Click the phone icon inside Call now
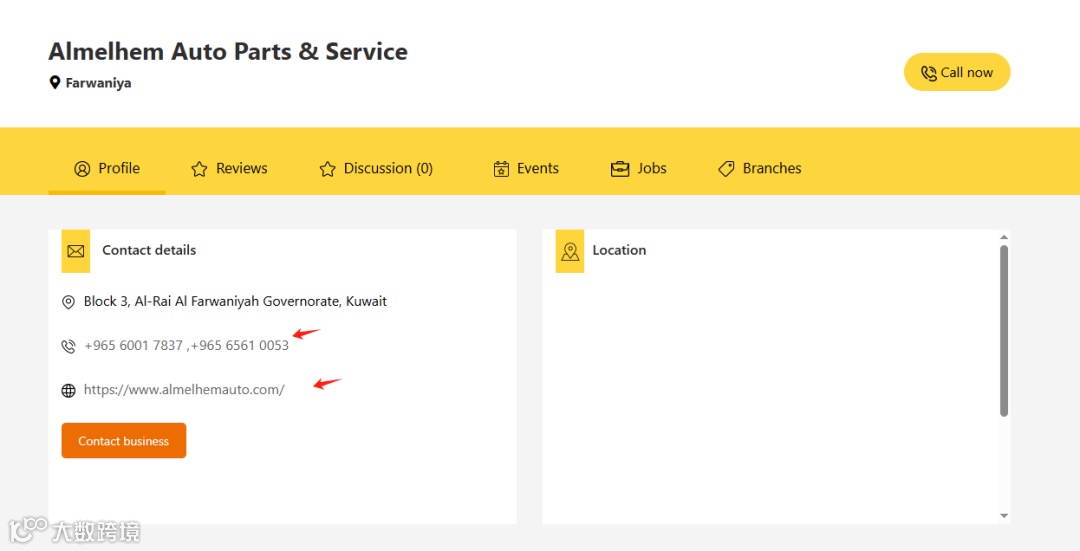 pos(928,73)
